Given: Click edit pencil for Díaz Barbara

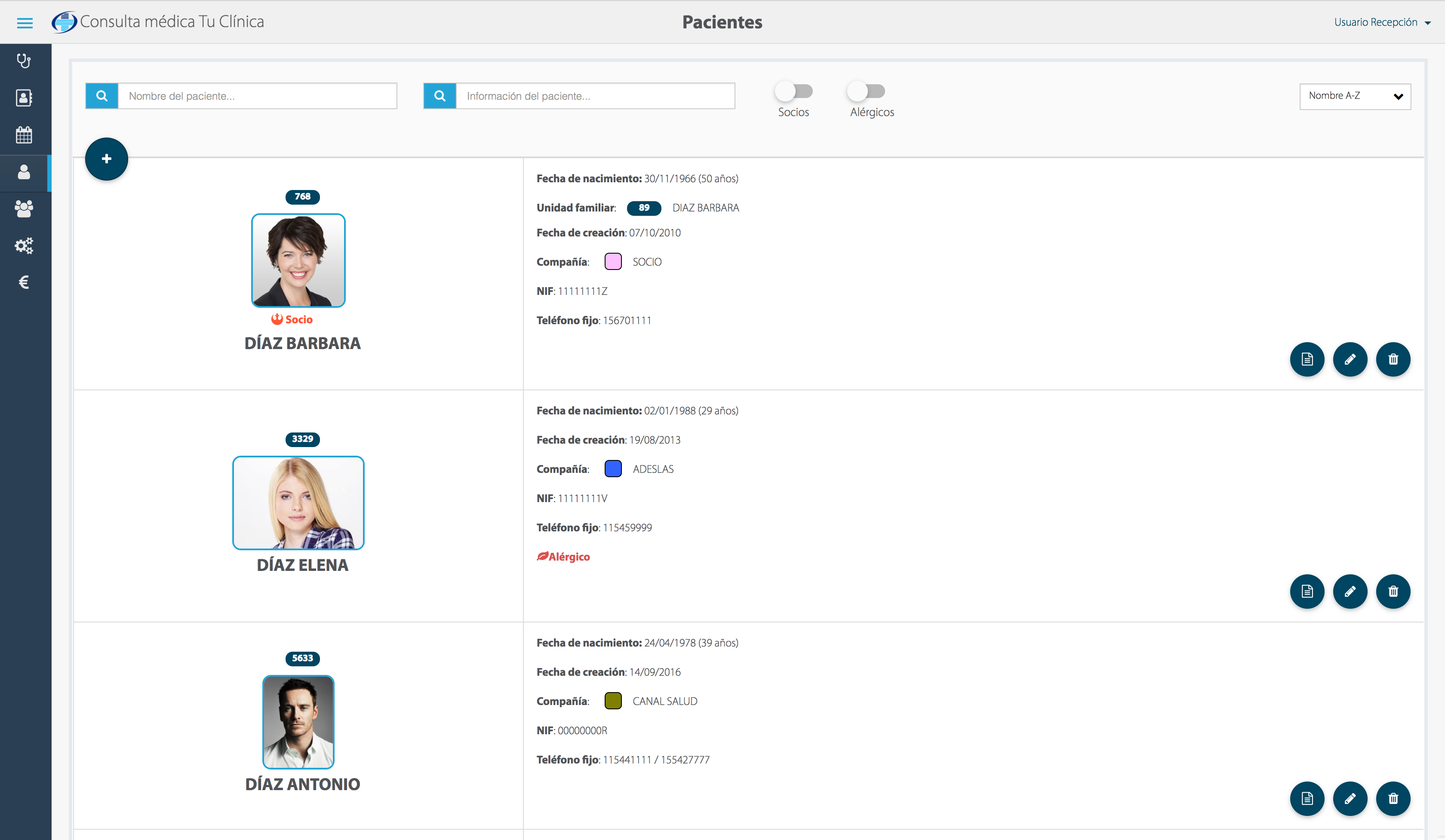Looking at the screenshot, I should 1350,359.
